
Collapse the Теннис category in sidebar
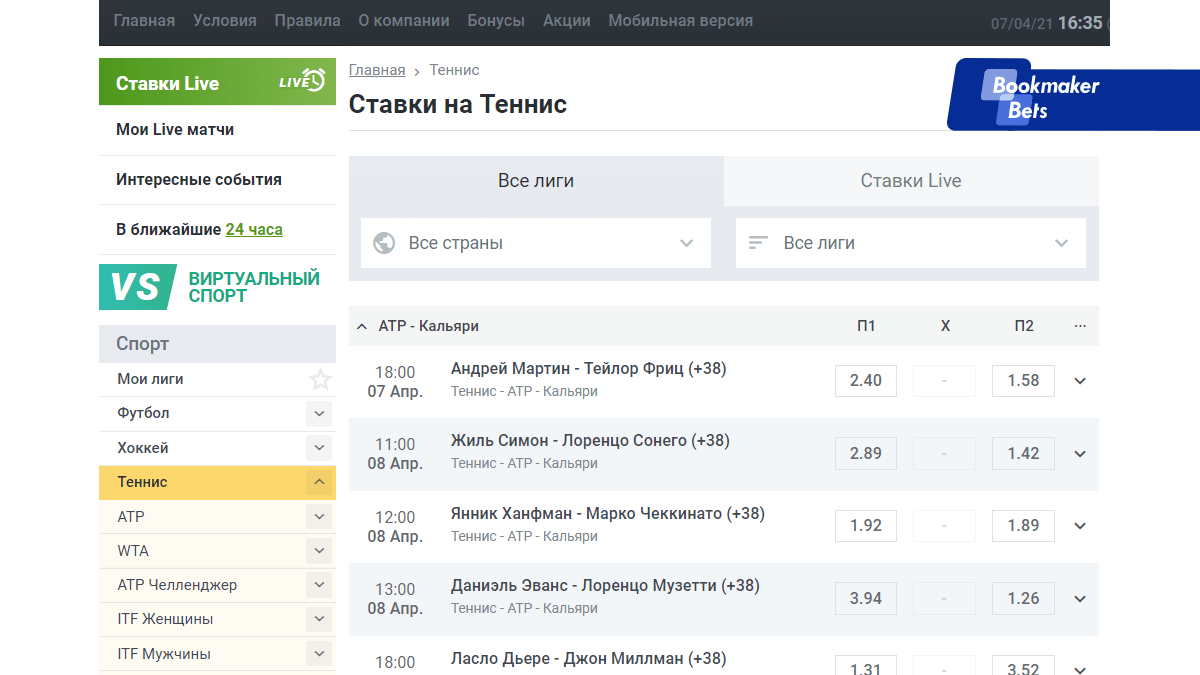point(319,482)
